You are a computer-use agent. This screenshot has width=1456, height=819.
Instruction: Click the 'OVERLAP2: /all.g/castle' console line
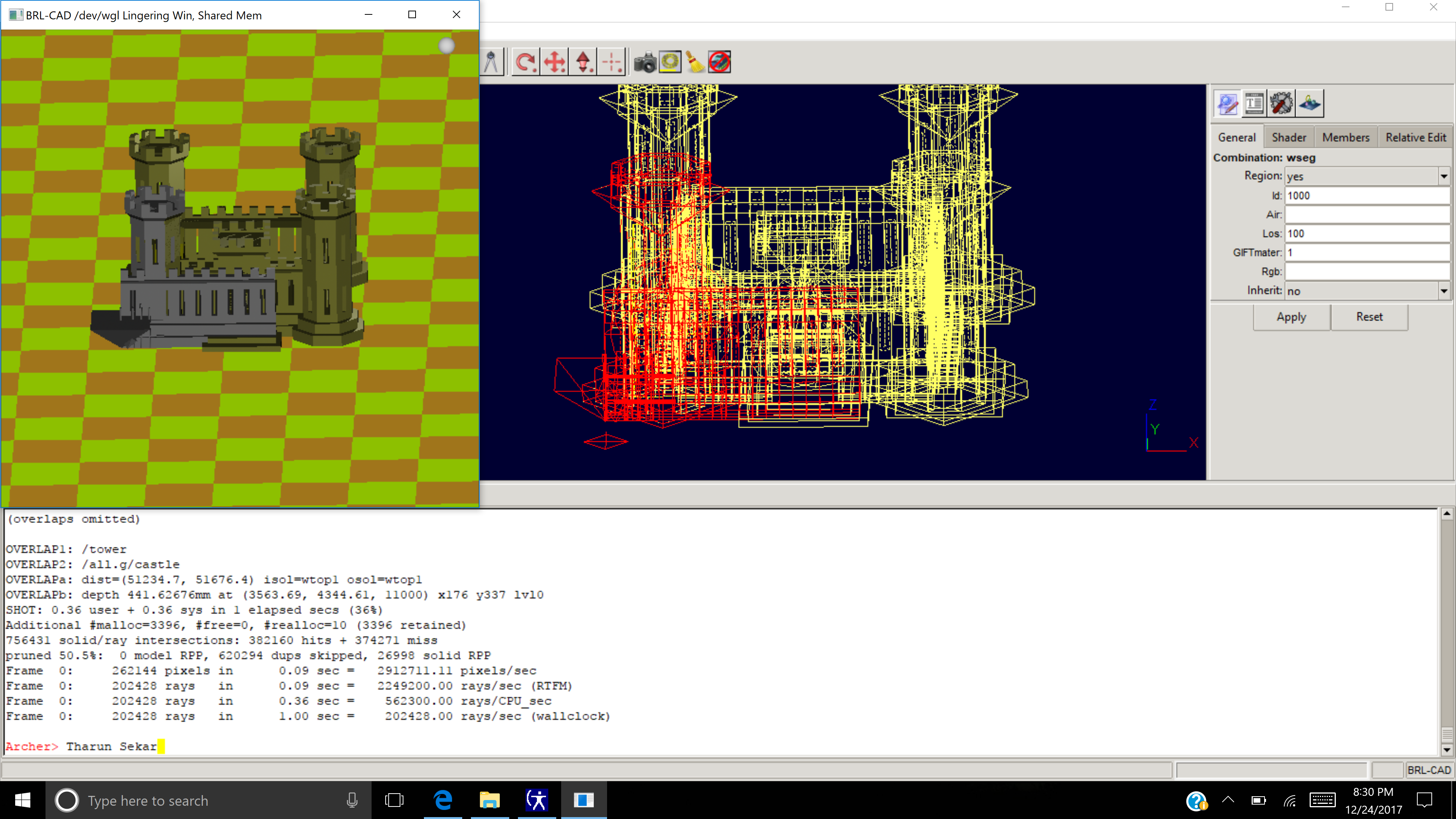[x=93, y=565]
